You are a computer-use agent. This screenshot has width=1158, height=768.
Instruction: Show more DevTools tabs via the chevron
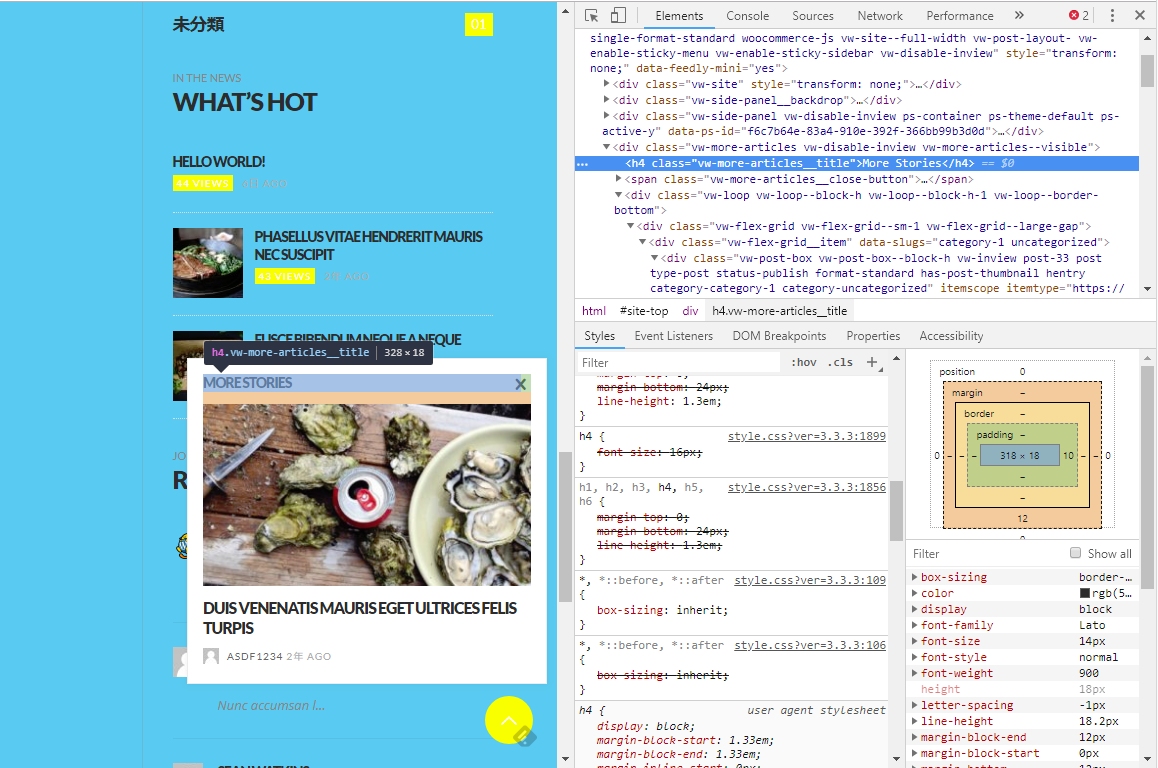coord(1019,16)
